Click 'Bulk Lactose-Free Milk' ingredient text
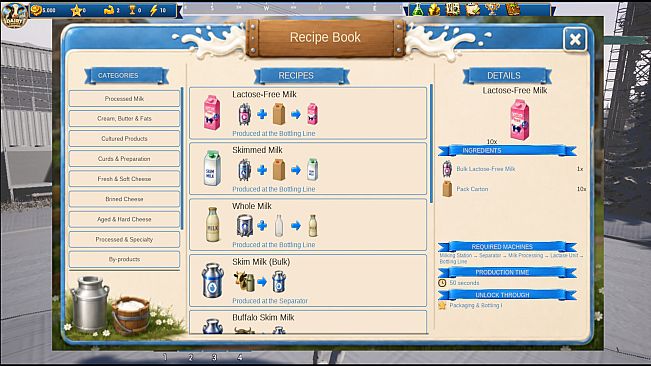 (486, 169)
